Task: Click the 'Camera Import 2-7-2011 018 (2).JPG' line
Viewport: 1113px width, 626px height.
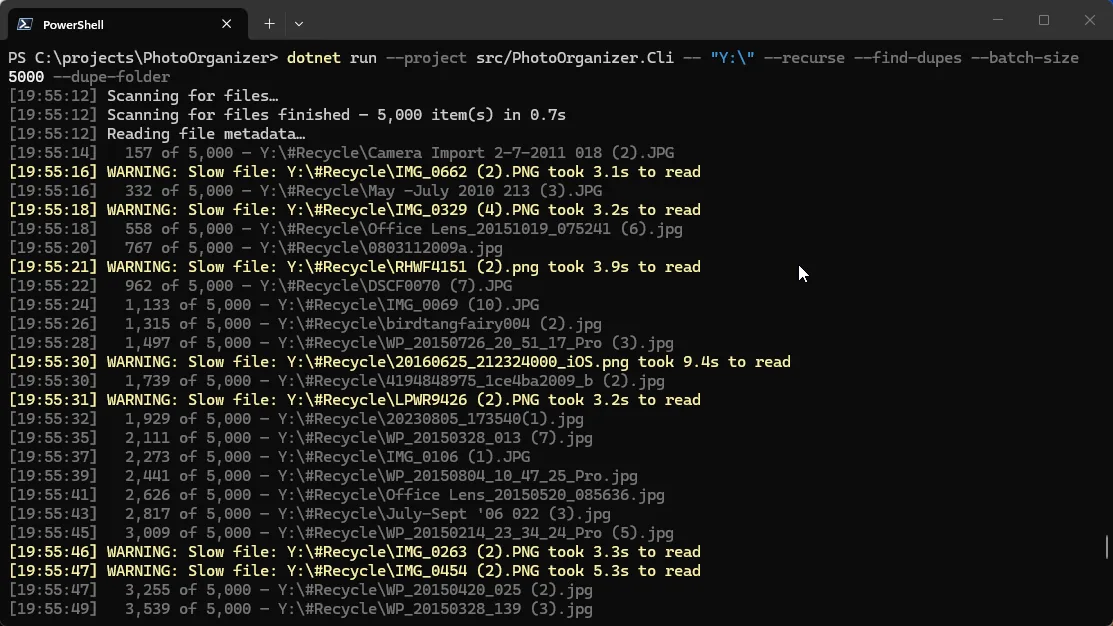Action: pos(341,153)
